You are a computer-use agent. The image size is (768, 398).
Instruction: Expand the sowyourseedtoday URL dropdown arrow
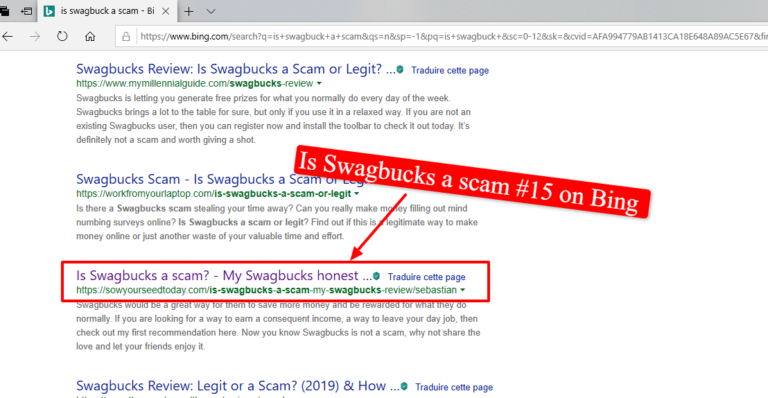click(462, 290)
